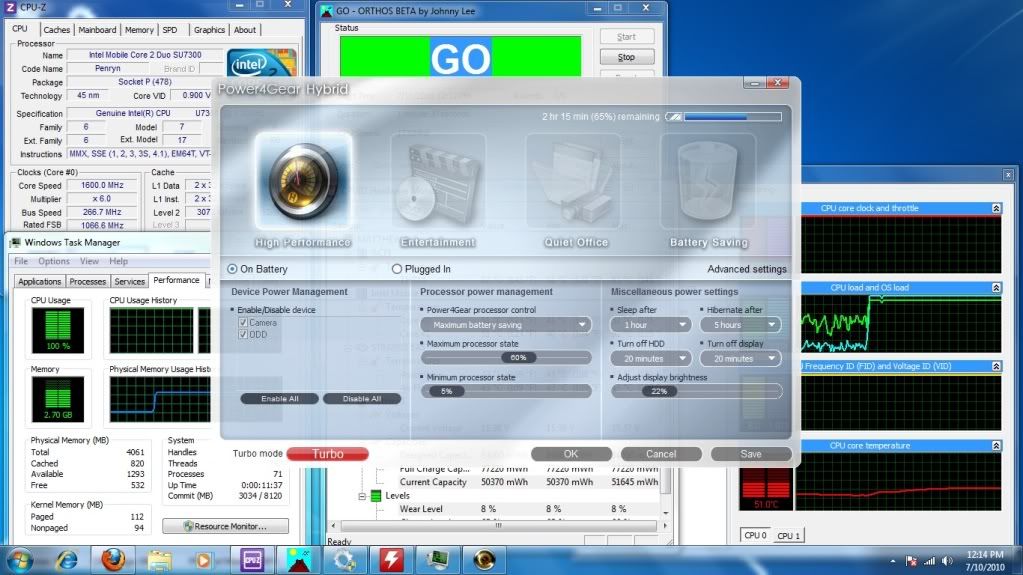Screen dimensions: 1023x575
Task: Collapse CPU core clock and throttle panel
Action: tap(996, 208)
